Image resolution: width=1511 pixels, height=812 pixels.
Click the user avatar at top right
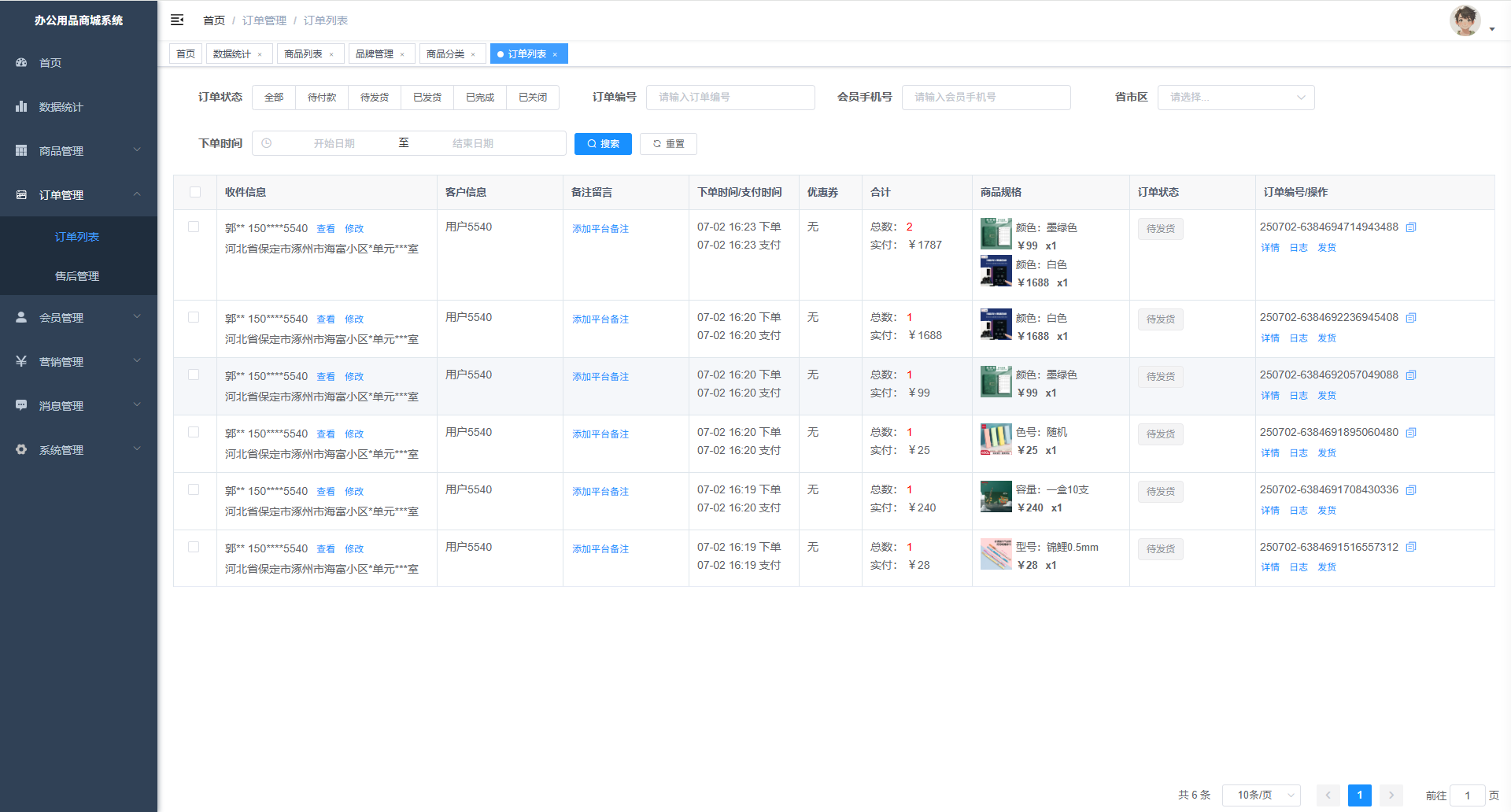[x=1465, y=21]
